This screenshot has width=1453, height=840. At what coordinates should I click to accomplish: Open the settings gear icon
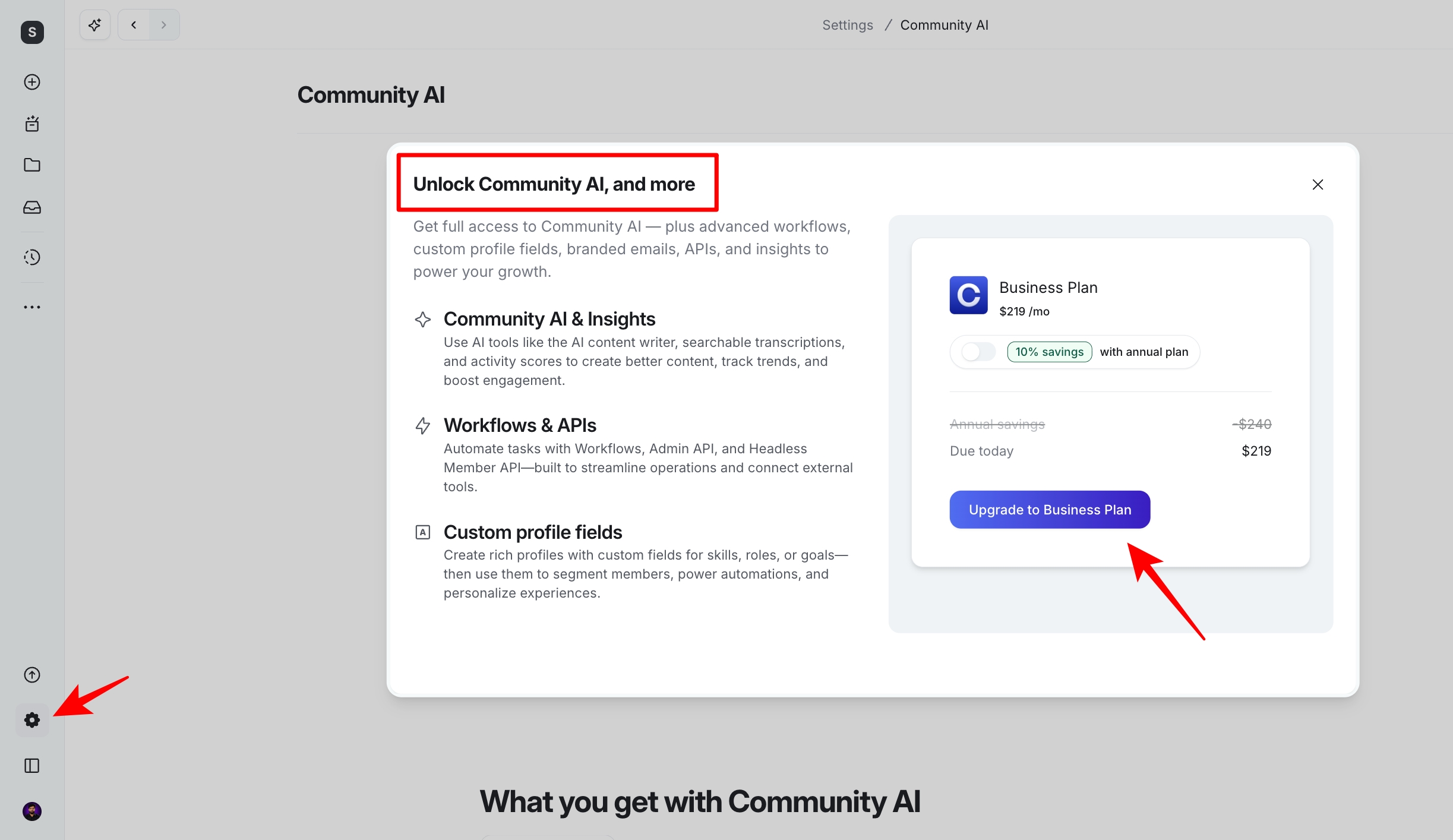[32, 720]
